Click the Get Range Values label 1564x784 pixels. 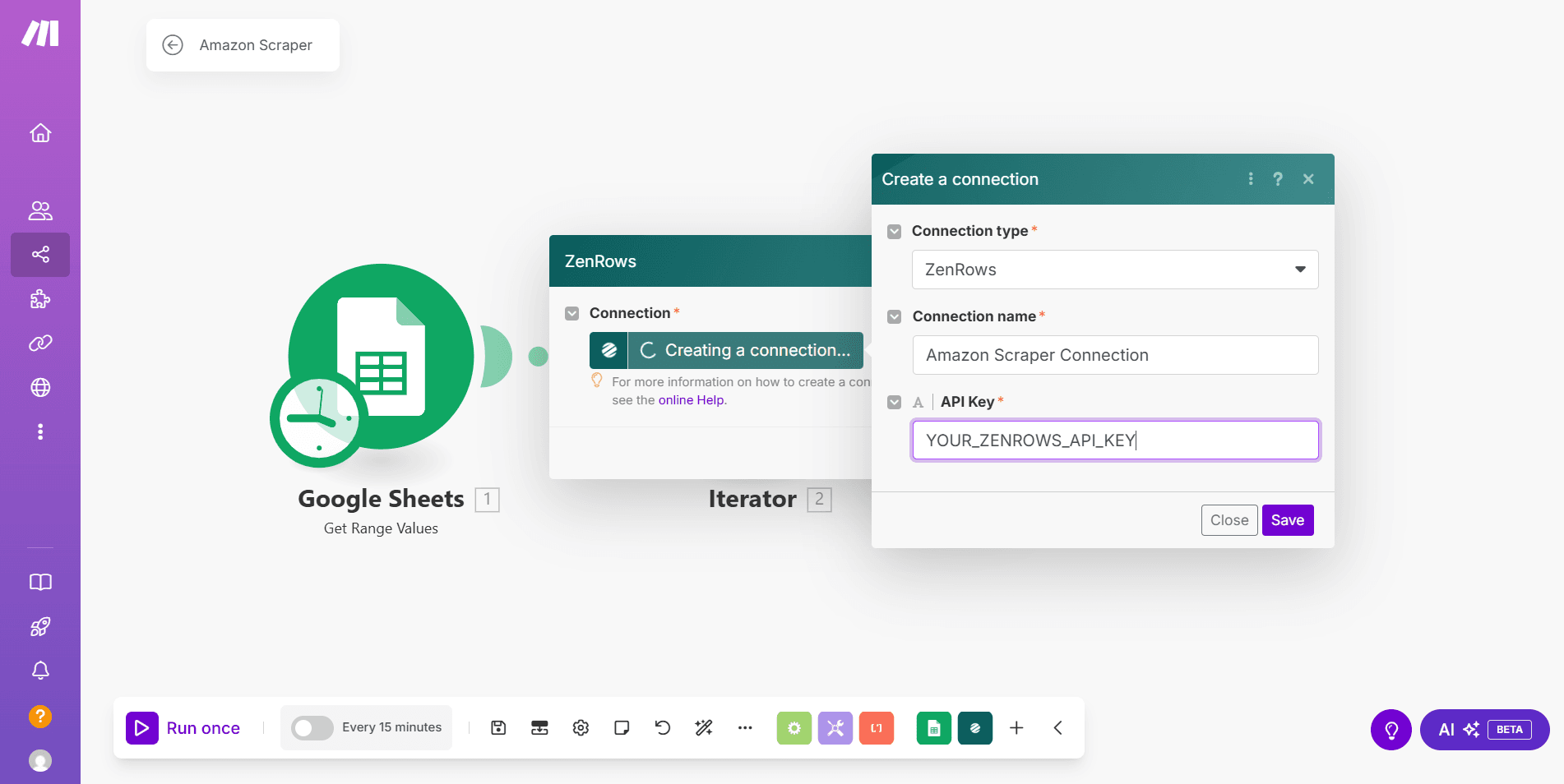[x=381, y=528]
